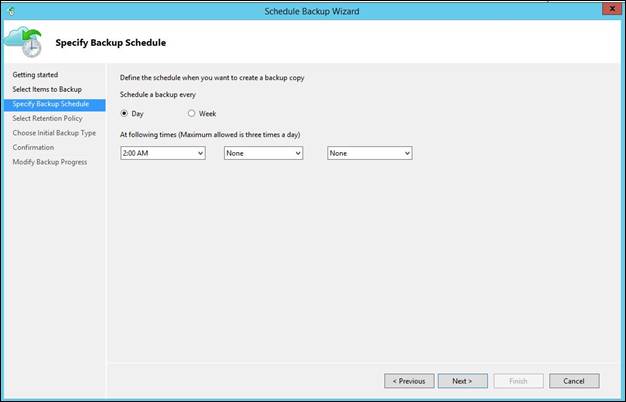Open the Confirmation step
Viewport: 626px width, 402px height.
coord(33,147)
